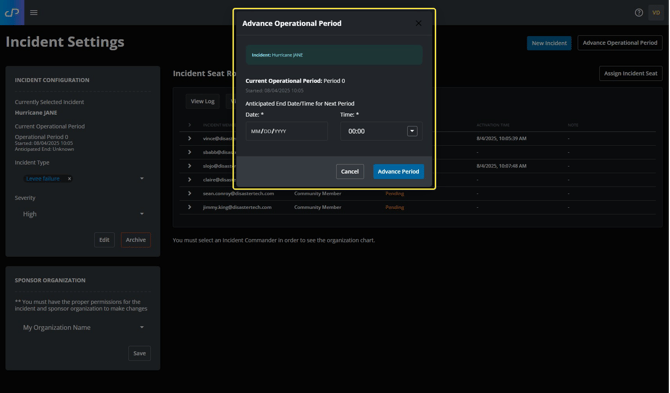Image resolution: width=670 pixels, height=393 pixels.
Task: Close the Advance Operational Period dialog
Action: (419, 23)
